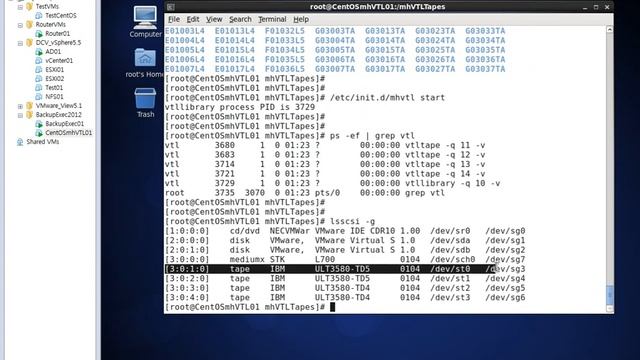
Task: Open root's Home folder icon
Action: pyautogui.click(x=145, y=58)
